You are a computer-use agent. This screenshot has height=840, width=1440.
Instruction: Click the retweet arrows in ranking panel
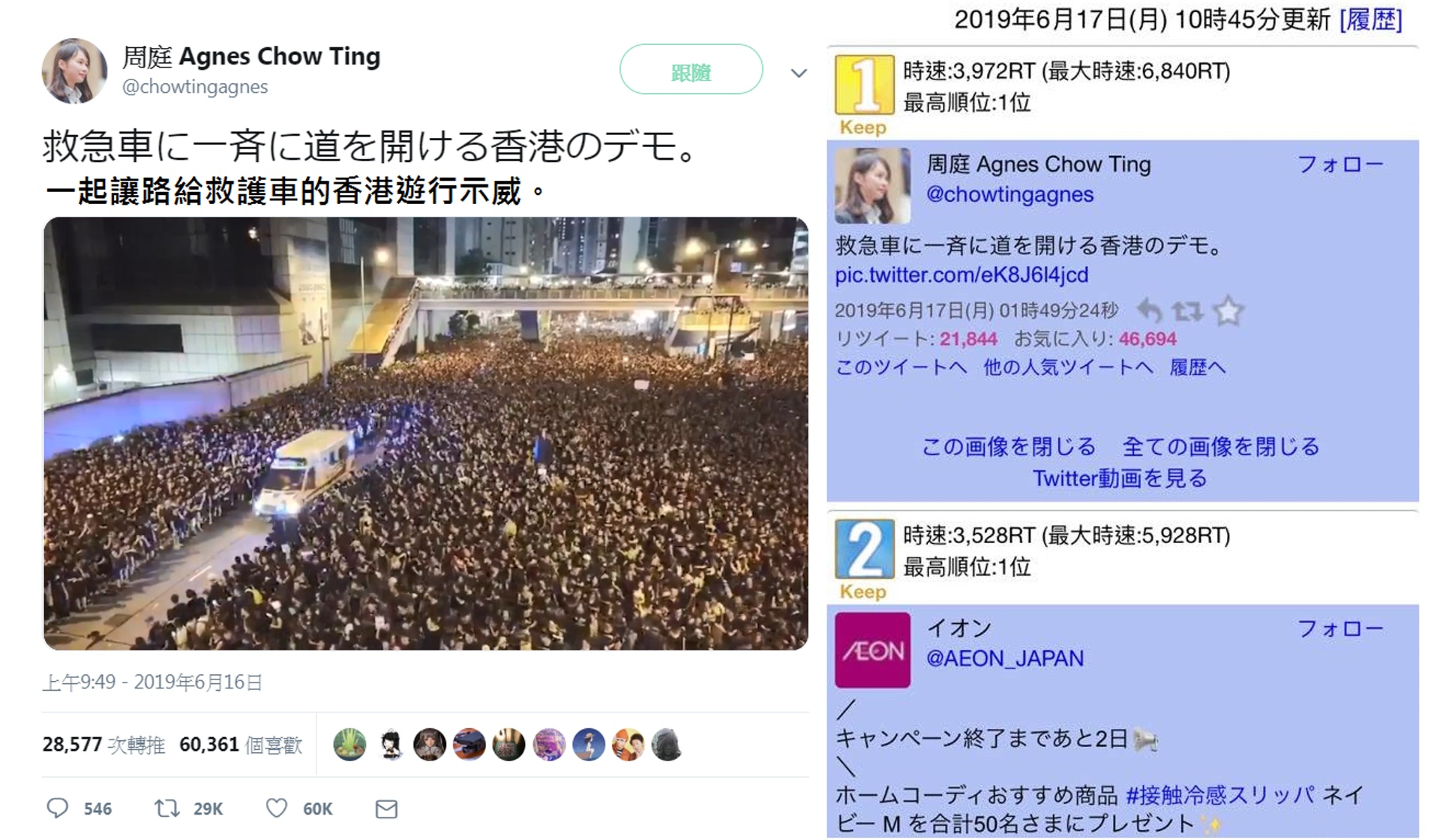point(1187,310)
